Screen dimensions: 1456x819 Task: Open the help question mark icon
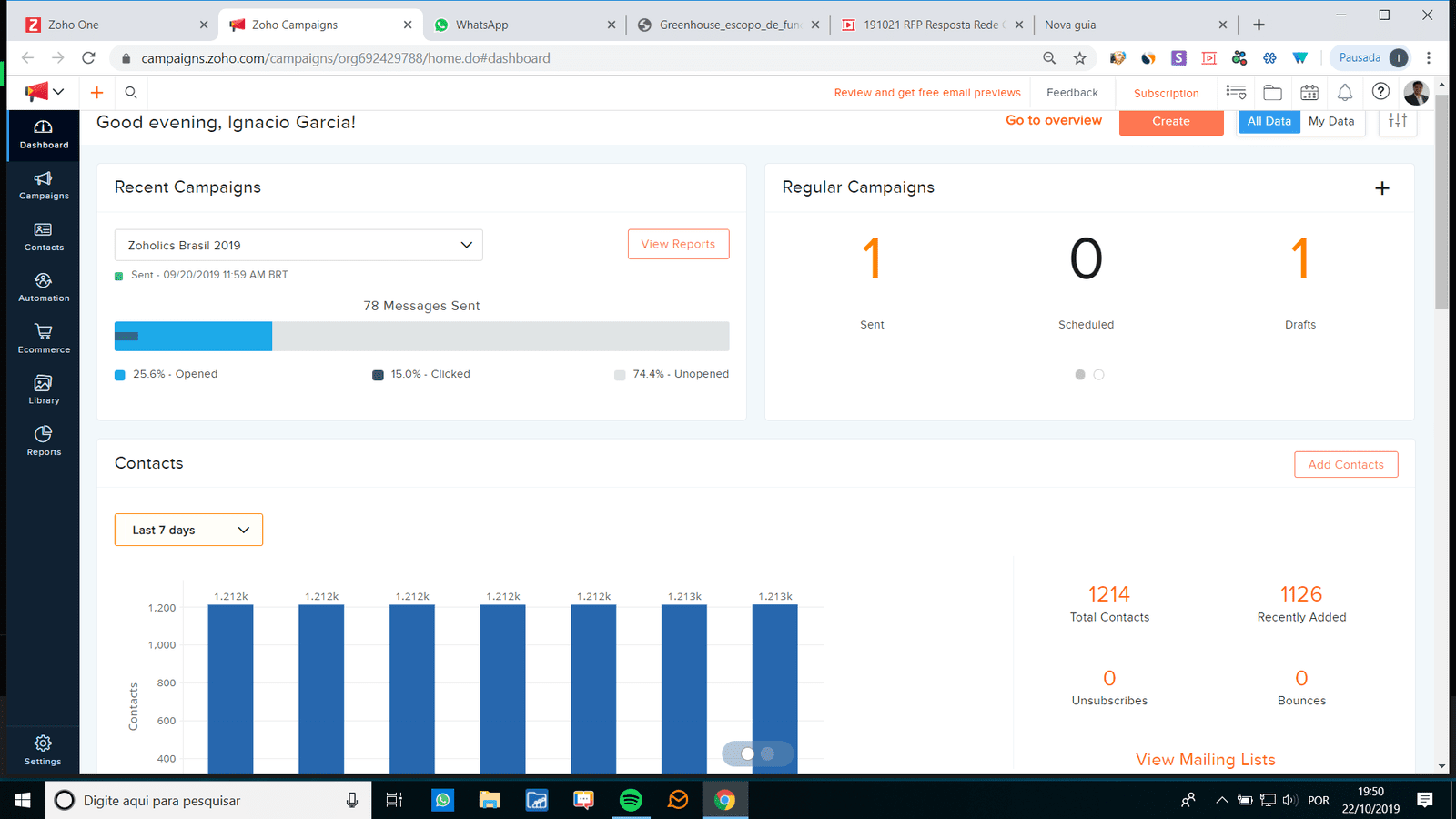tap(1380, 91)
